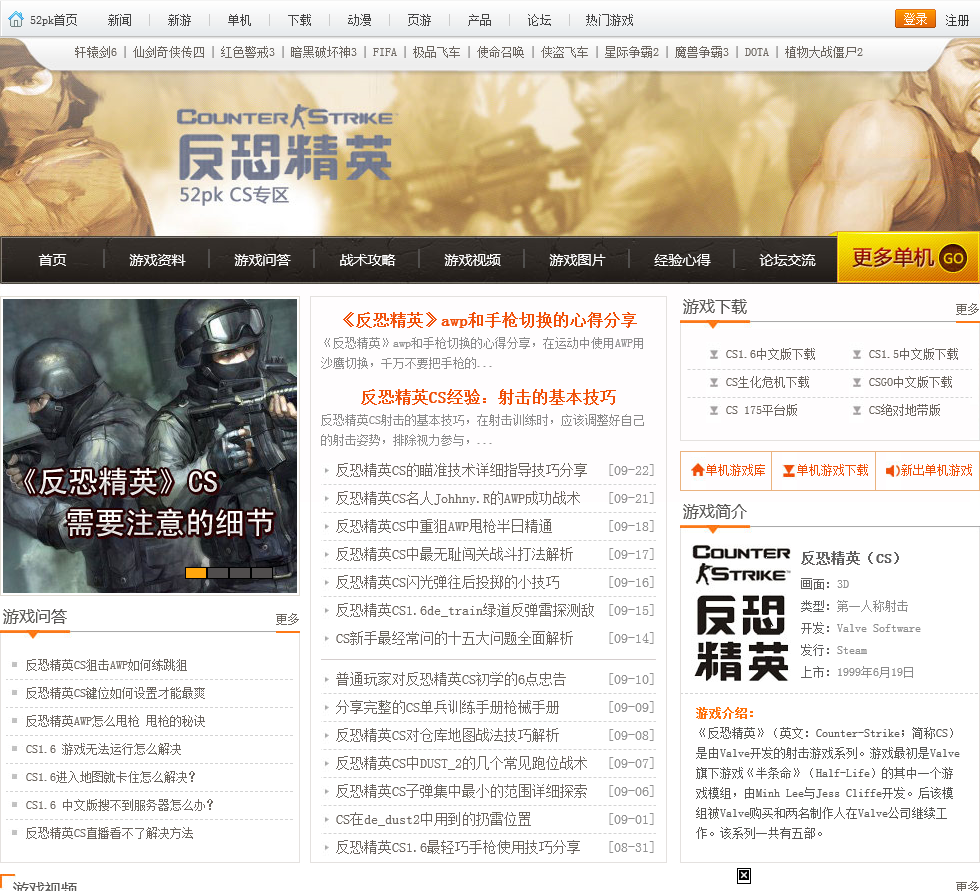Click the orange 登录 button
980x891 pixels.
click(915, 19)
